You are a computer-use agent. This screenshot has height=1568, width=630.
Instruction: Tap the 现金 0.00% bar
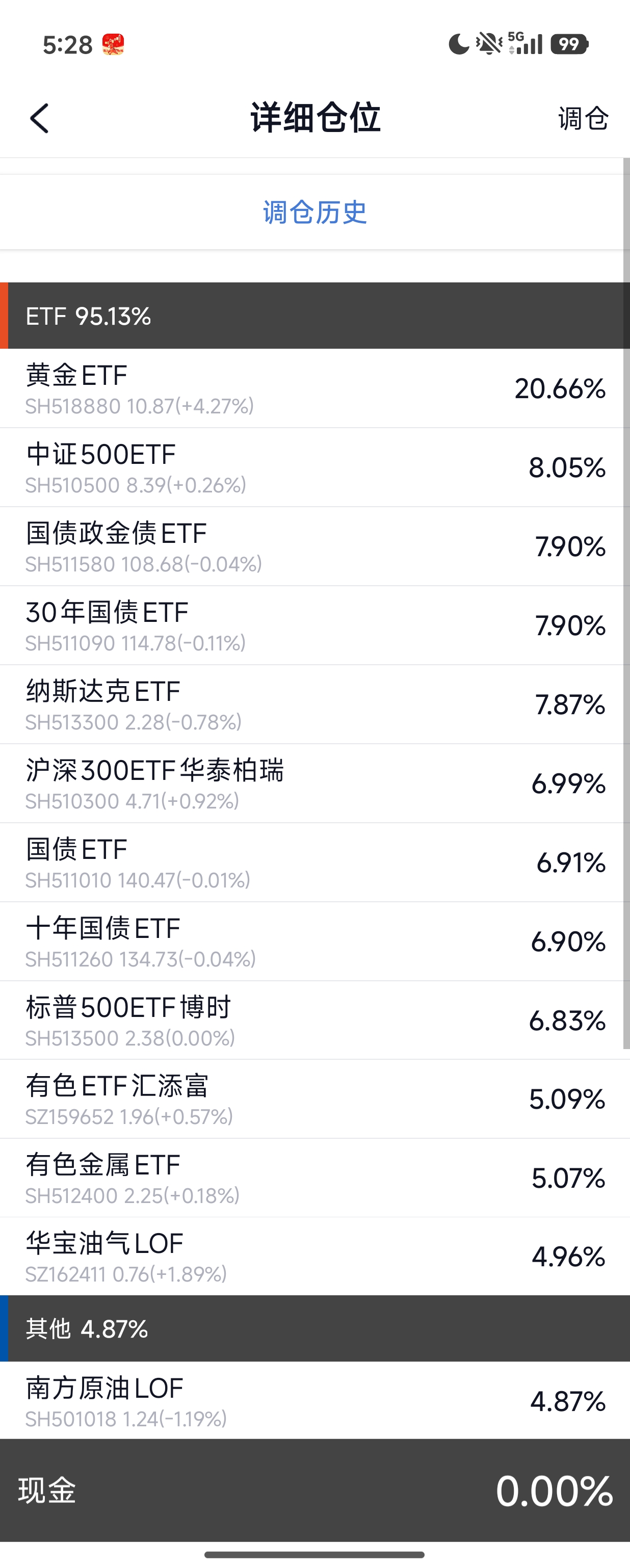pyautogui.click(x=314, y=1491)
